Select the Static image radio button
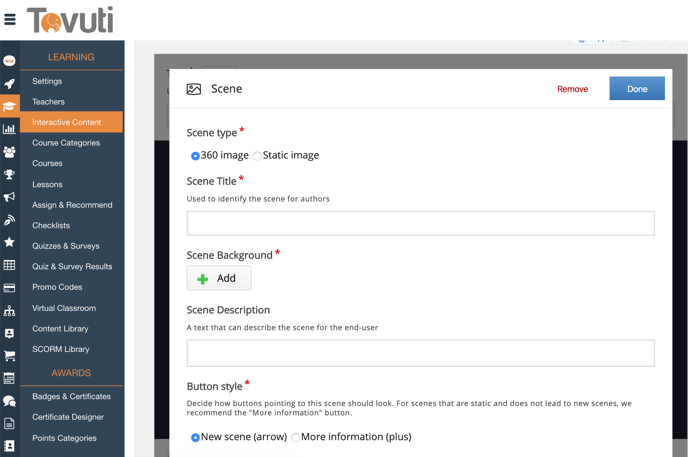This screenshot has height=457, width=688. (257, 156)
